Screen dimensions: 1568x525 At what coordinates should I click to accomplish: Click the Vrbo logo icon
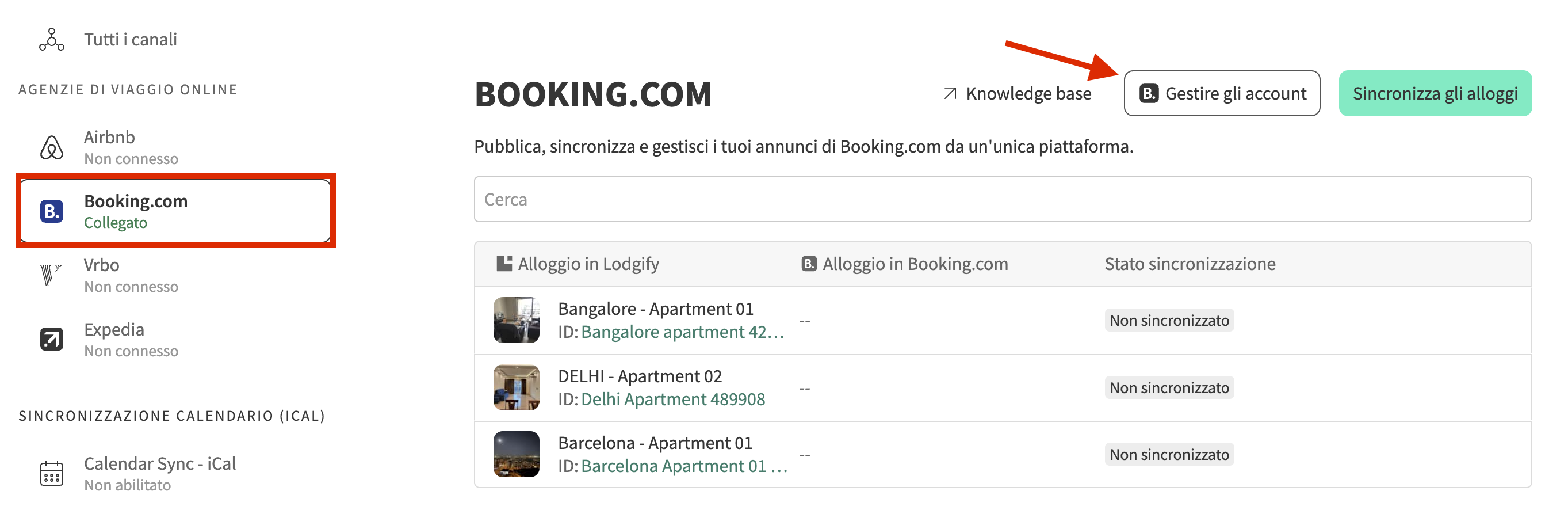coord(51,275)
